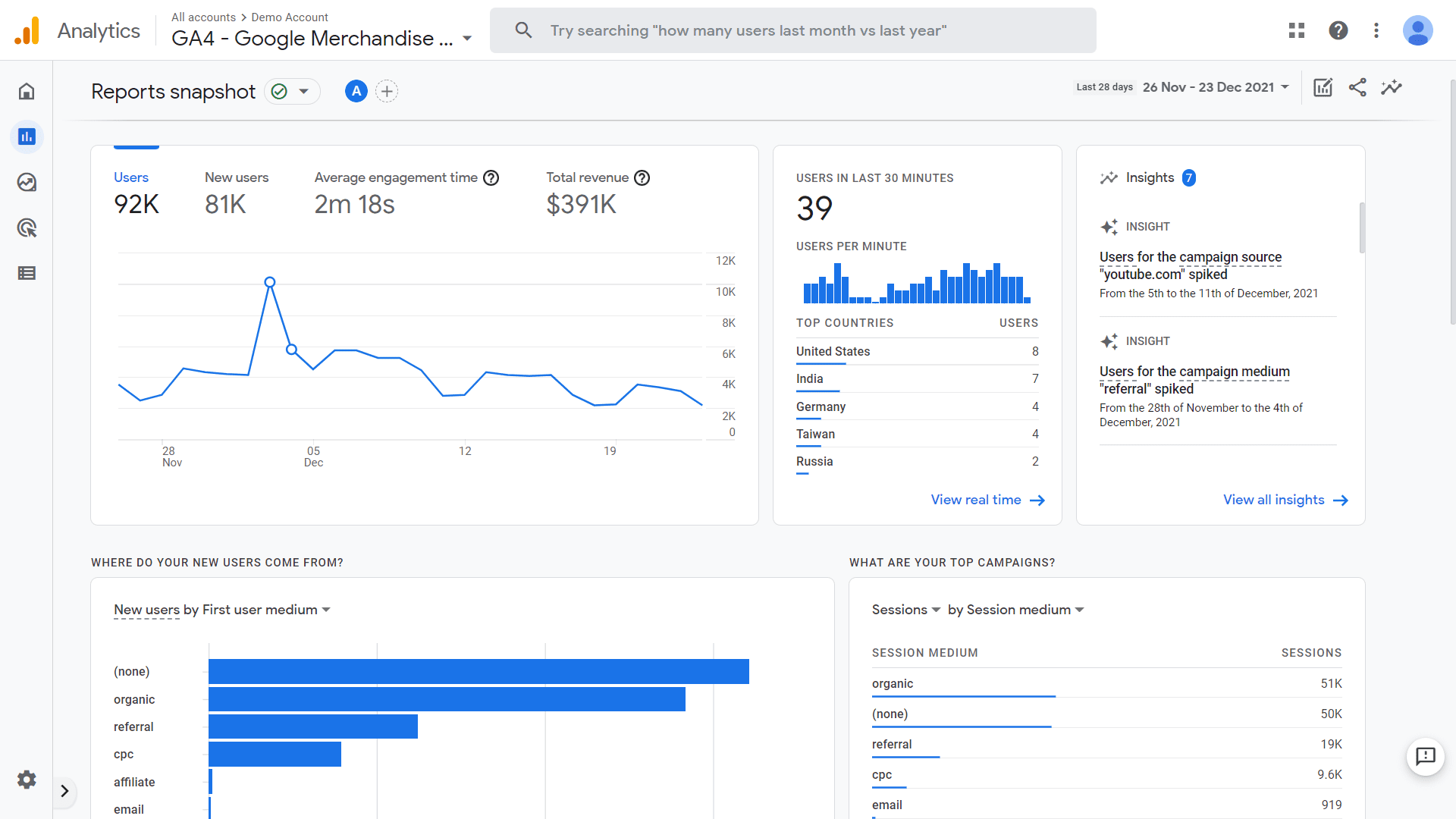Add a new comparison with plus icon
This screenshot has width=1456, height=819.
point(387,92)
